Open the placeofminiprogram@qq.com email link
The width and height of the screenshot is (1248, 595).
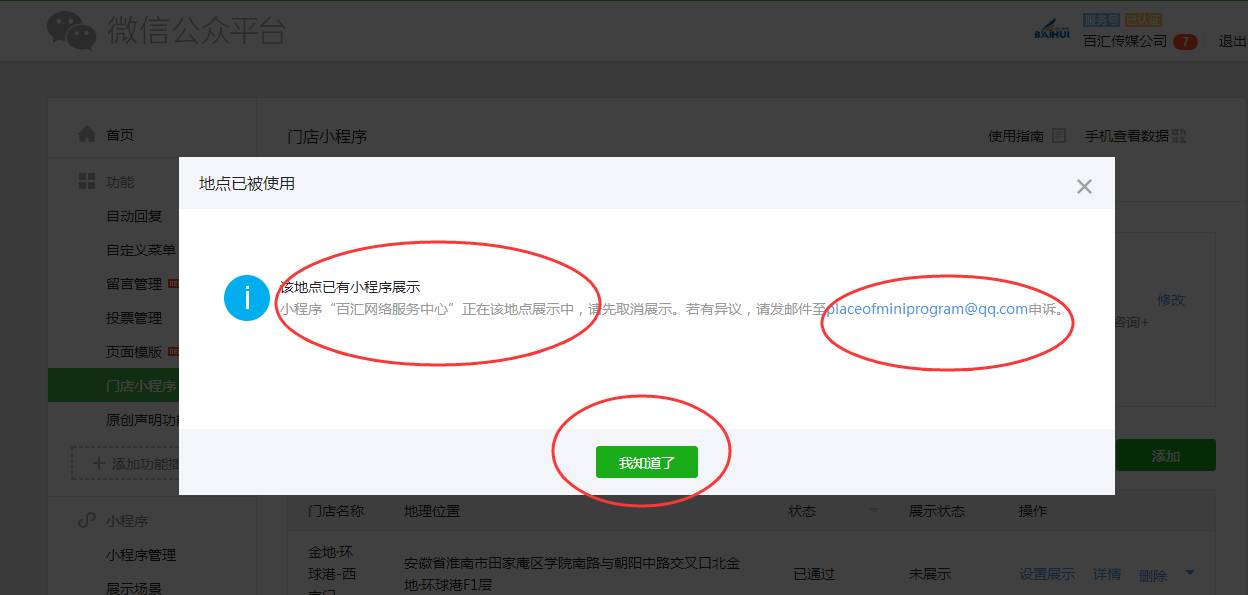click(927, 309)
